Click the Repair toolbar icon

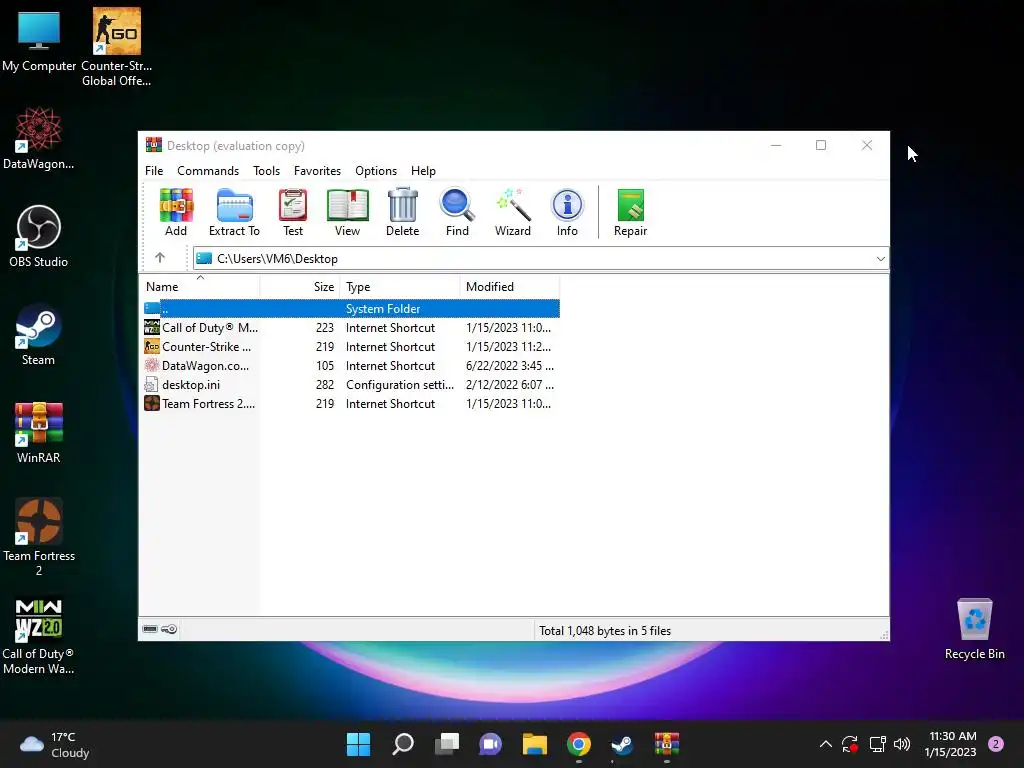pos(630,212)
